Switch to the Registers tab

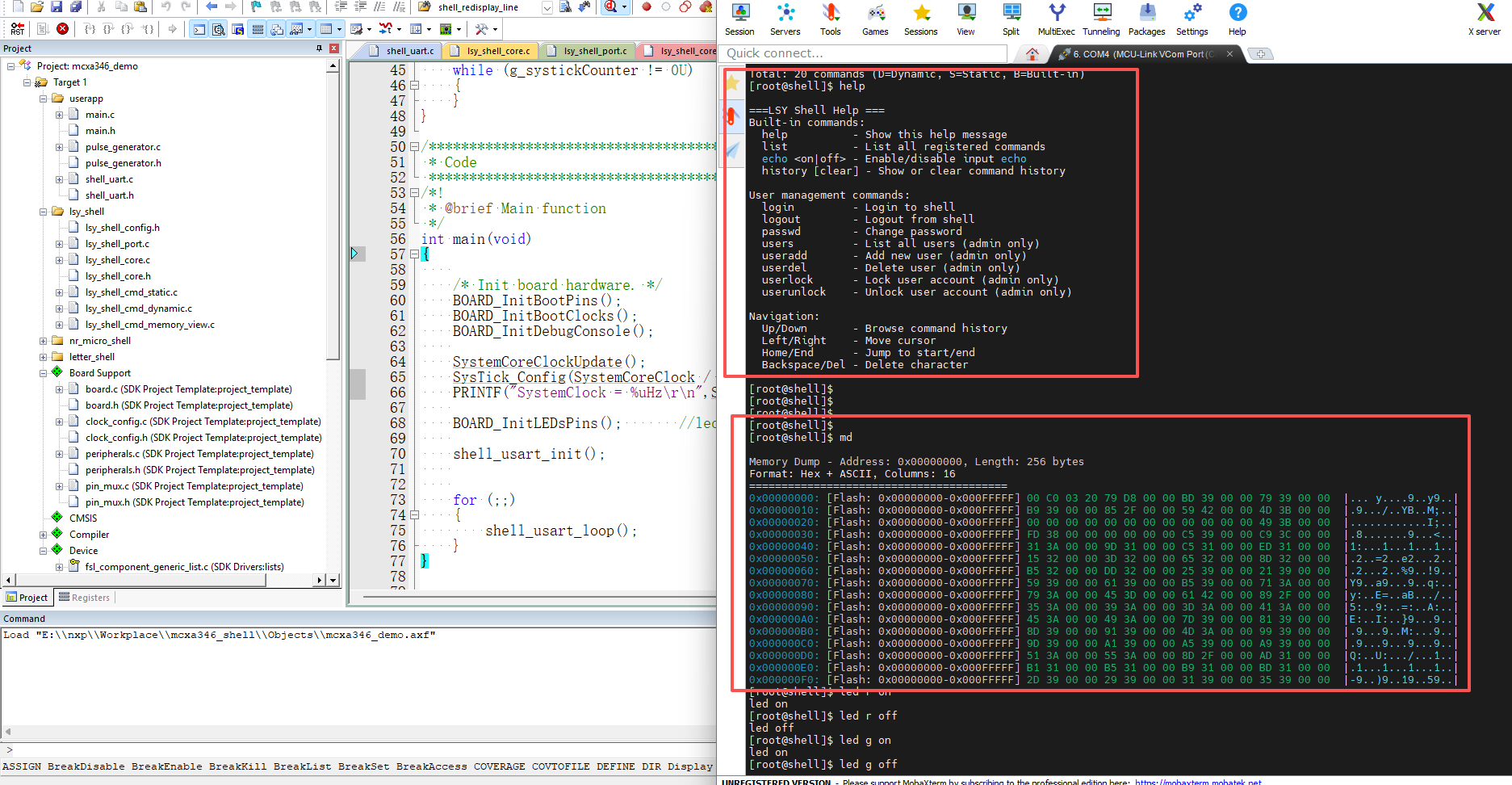(x=84, y=598)
